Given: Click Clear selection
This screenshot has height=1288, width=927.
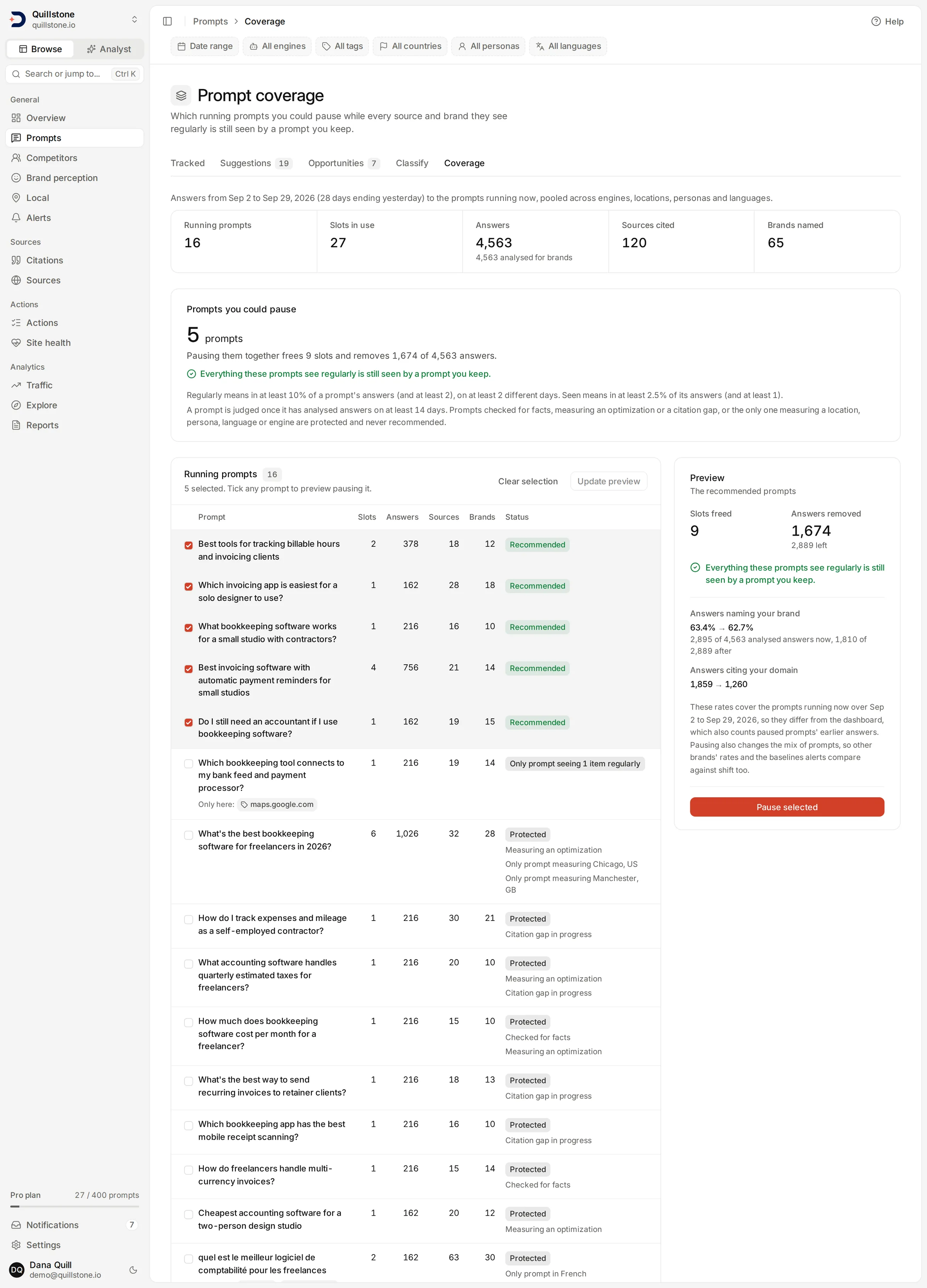Looking at the screenshot, I should click(528, 481).
